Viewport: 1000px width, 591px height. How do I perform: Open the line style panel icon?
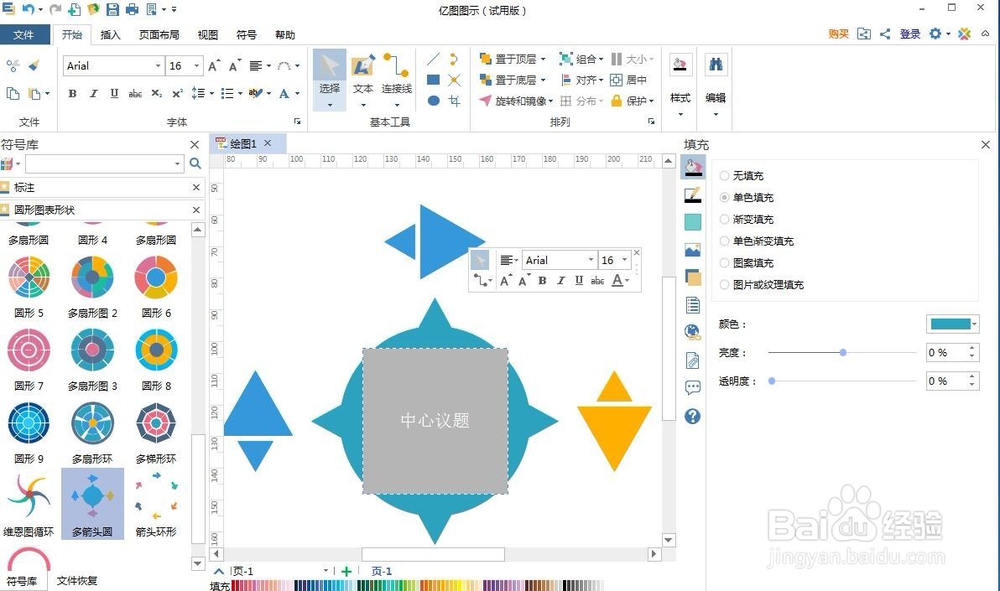693,195
